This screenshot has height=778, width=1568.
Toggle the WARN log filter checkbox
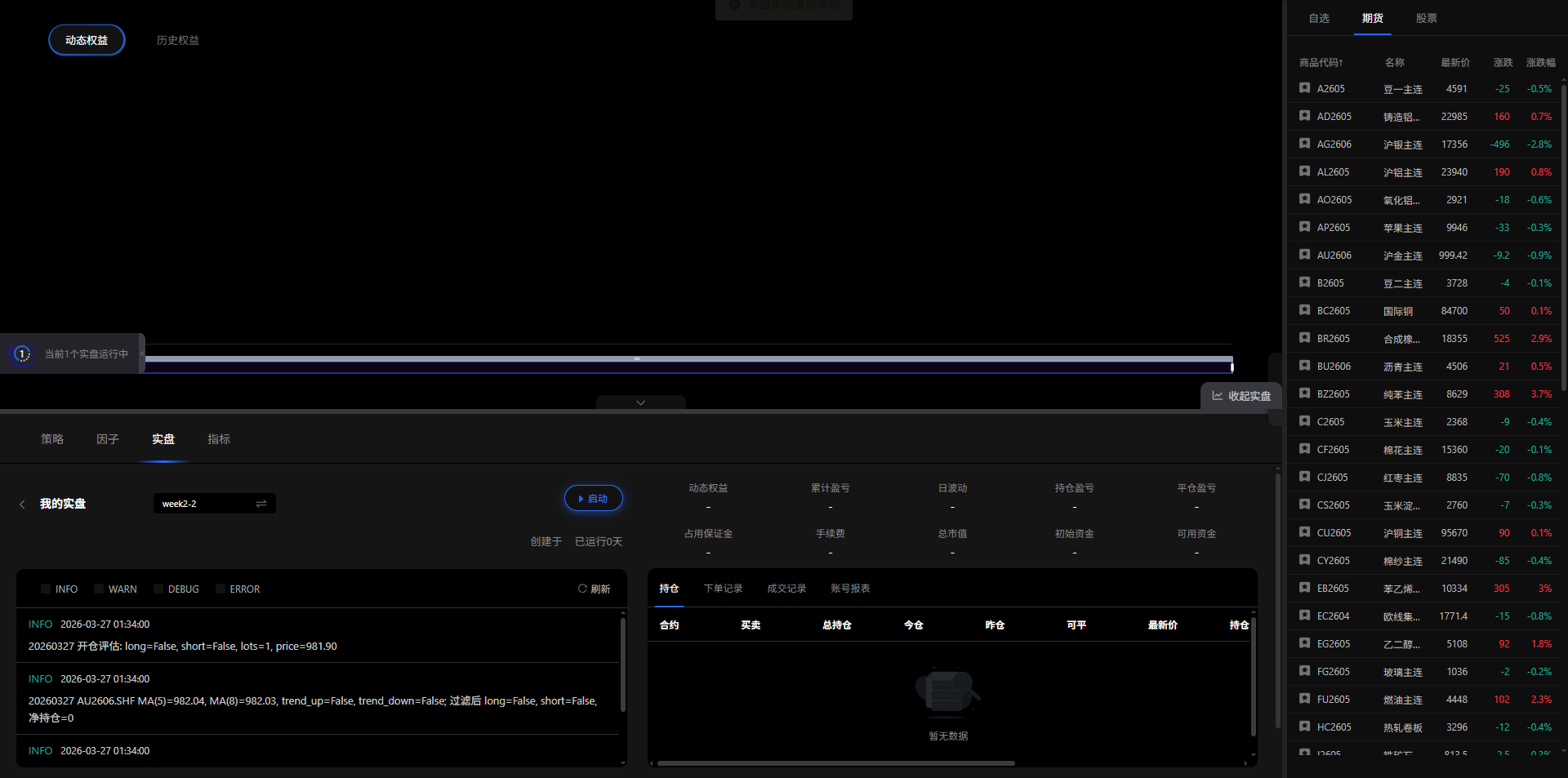[x=99, y=589]
